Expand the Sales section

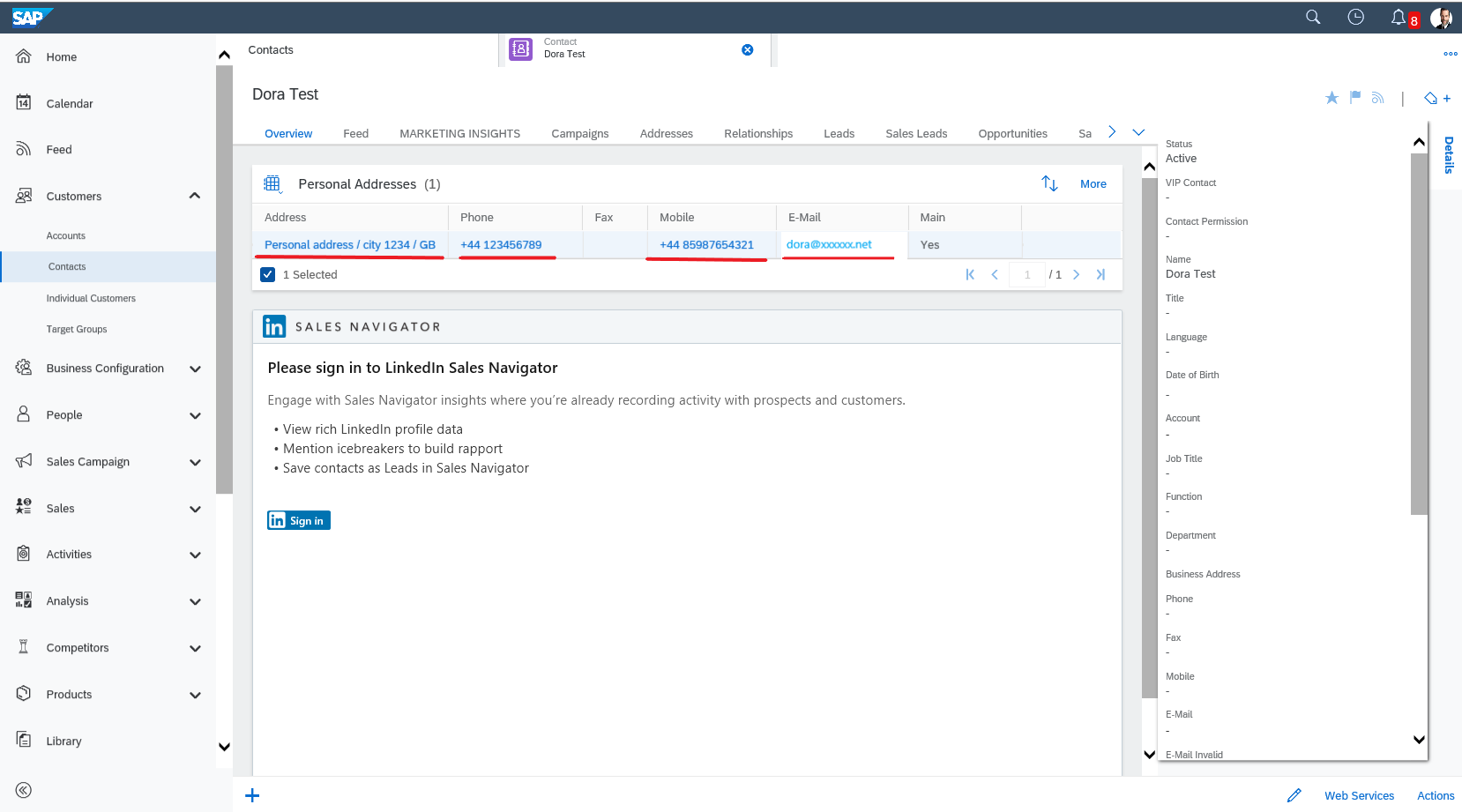tap(195, 509)
